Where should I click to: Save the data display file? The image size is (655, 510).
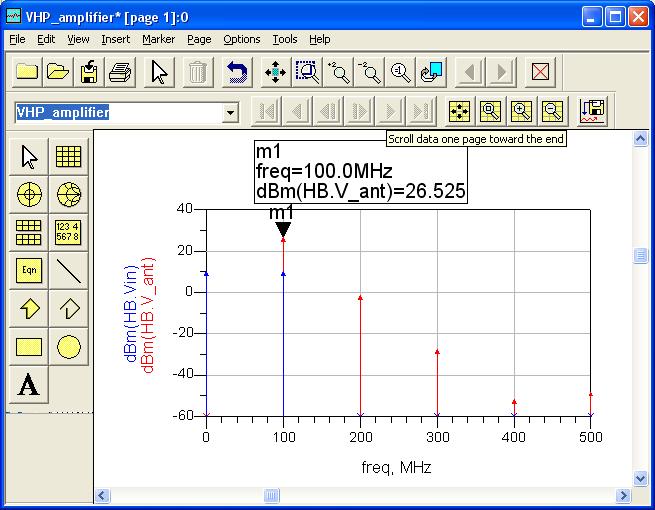(89, 72)
